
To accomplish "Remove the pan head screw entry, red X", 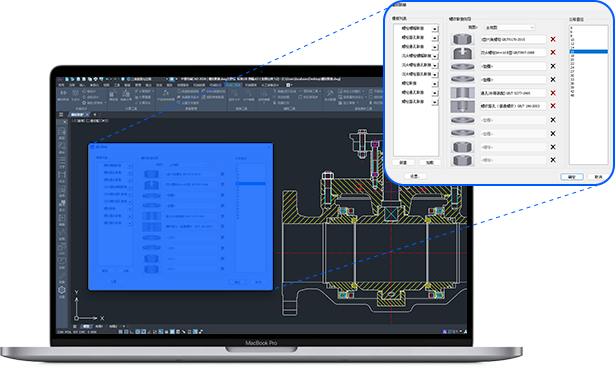I will pyautogui.click(x=553, y=53).
